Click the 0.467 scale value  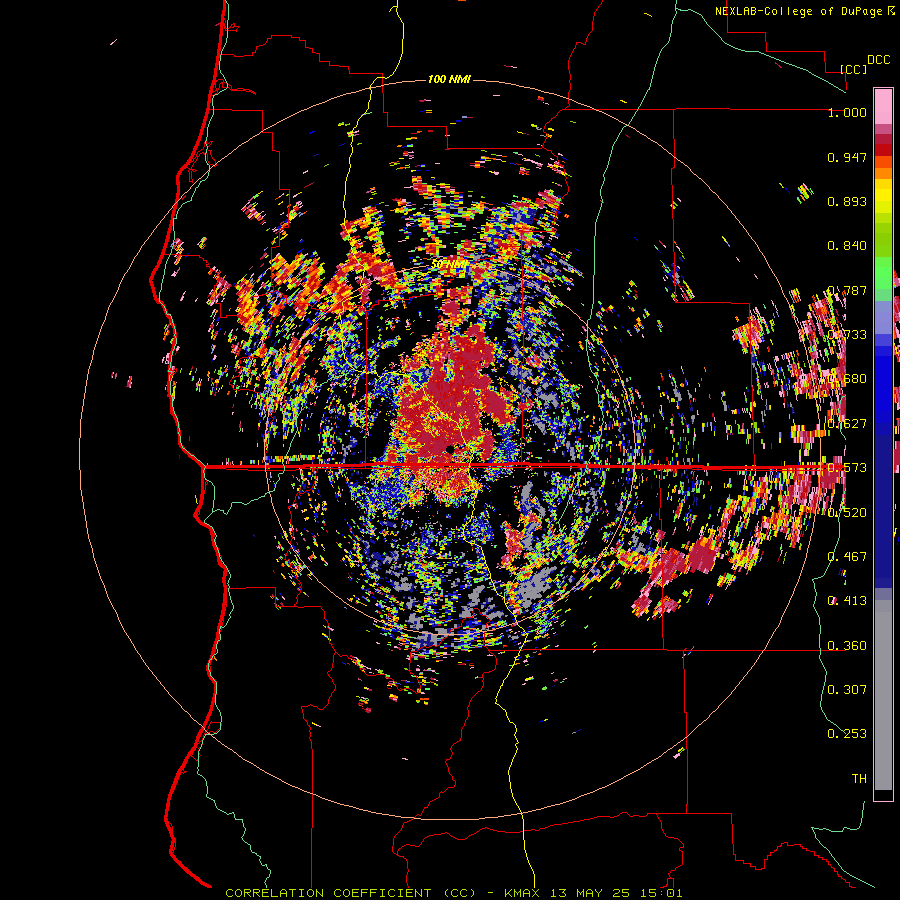pos(847,556)
